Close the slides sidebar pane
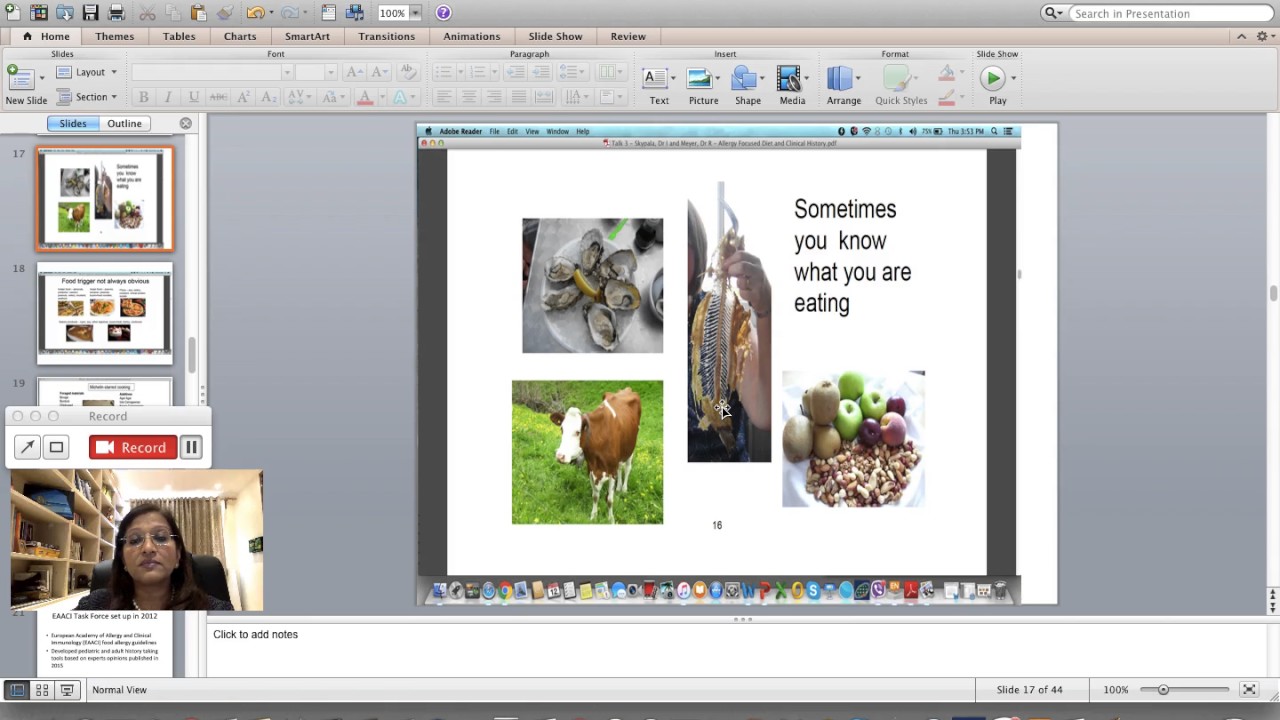The width and height of the screenshot is (1280, 720). [185, 123]
